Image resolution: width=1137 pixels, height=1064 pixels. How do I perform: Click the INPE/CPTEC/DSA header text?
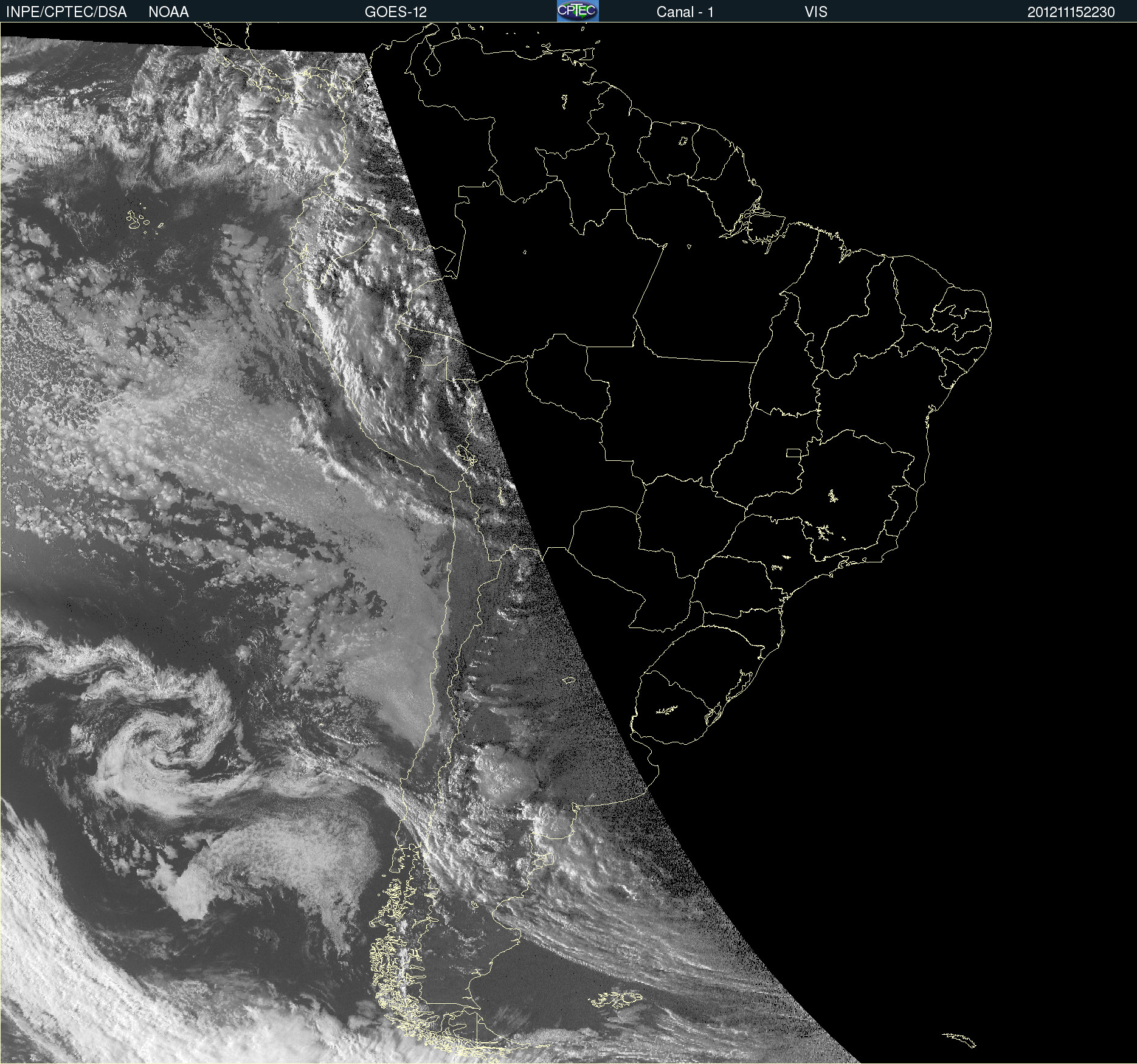click(66, 12)
